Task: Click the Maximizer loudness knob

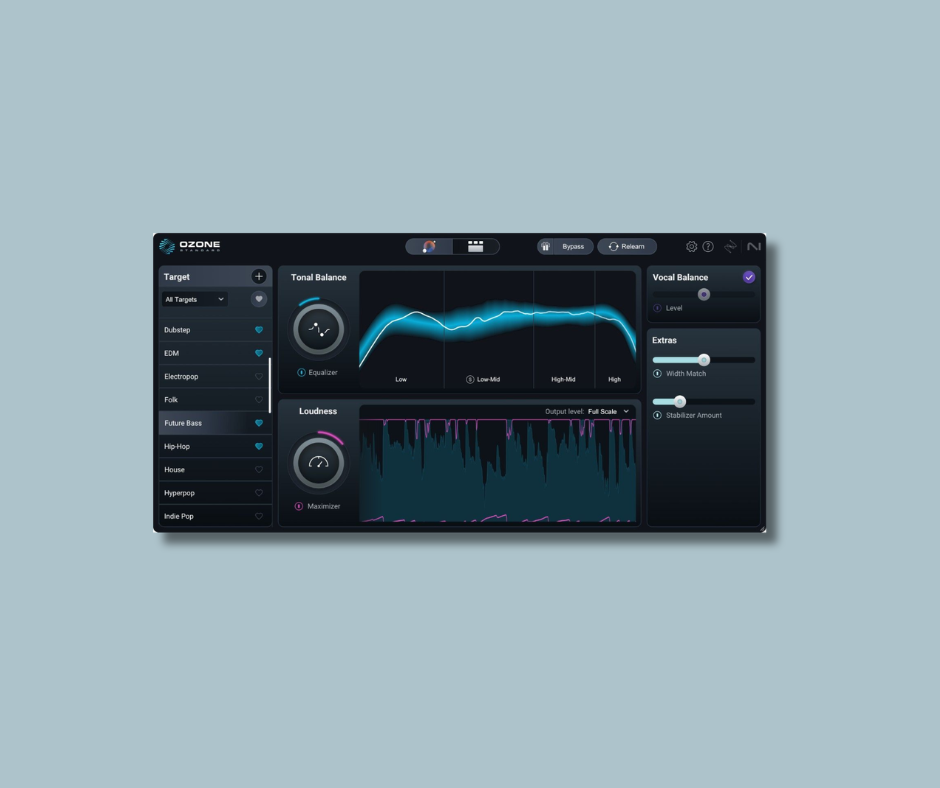Action: pos(318,463)
